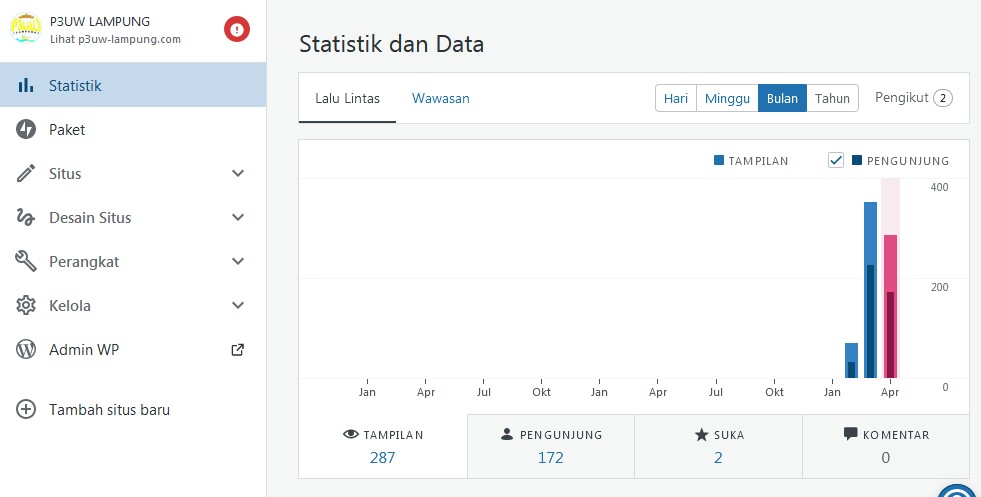Expand the Desain Situs menu chevron
Viewport: 981px width, 497px height.
point(238,217)
